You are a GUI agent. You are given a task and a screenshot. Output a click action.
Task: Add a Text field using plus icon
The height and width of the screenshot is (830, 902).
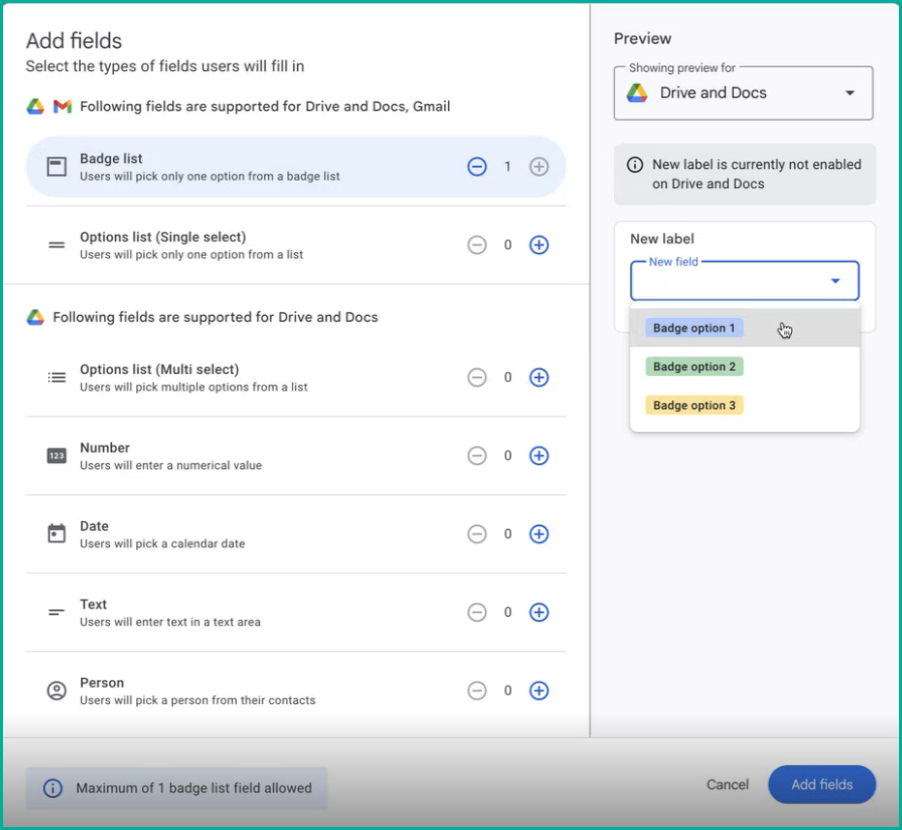click(x=538, y=612)
